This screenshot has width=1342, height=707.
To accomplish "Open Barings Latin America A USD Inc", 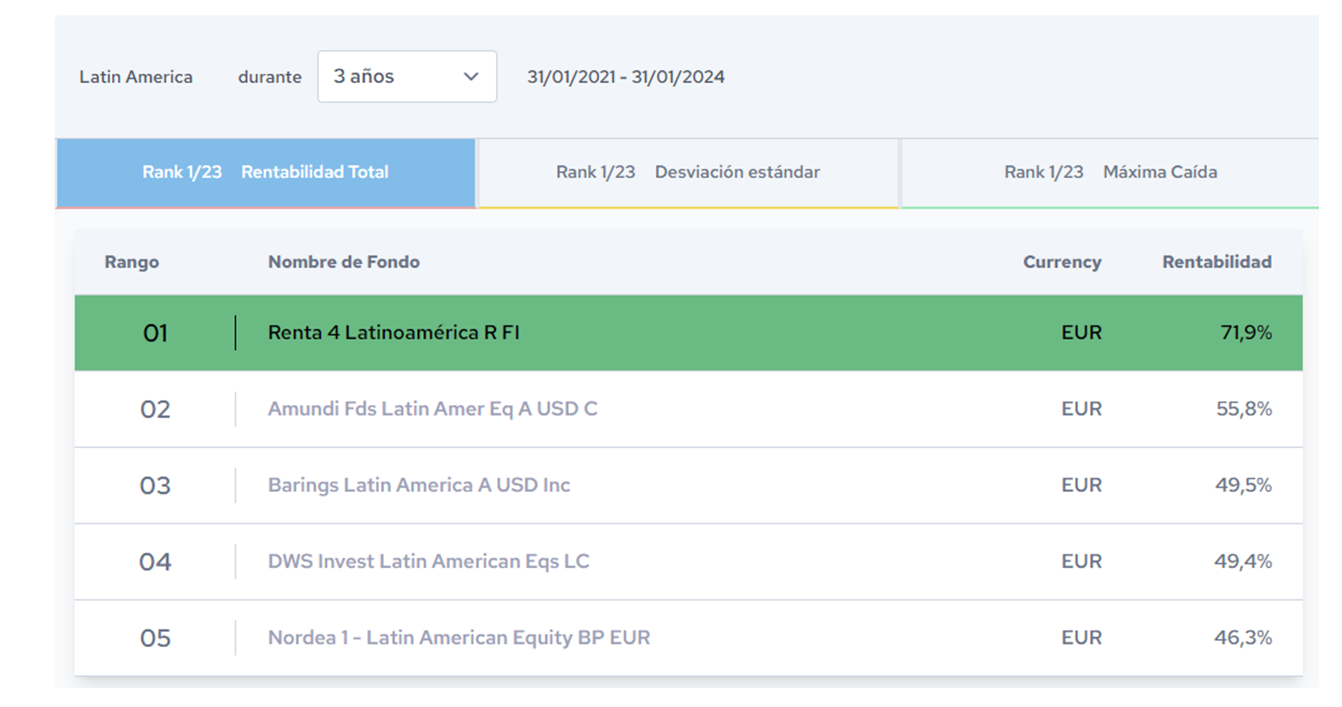I will pos(418,485).
